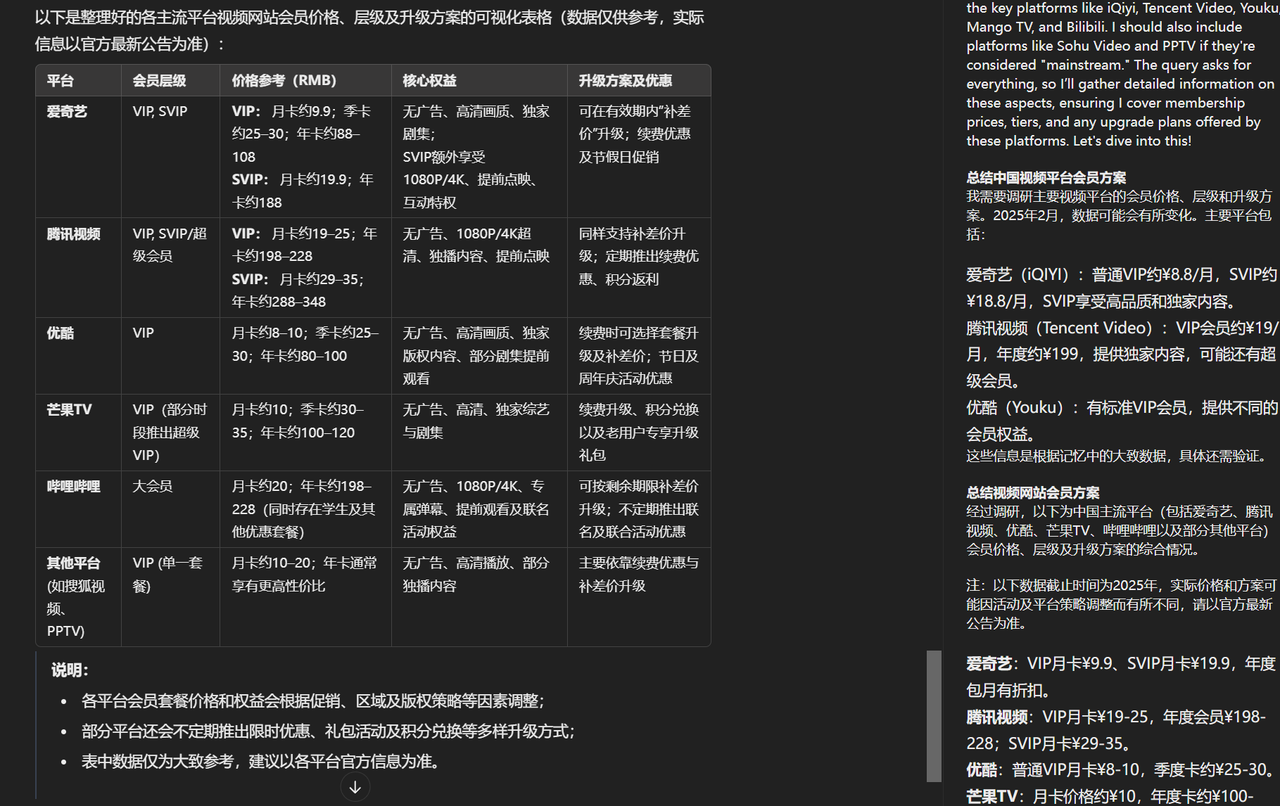The image size is (1280, 806).
Task: Select the 会员层级 column header
Action: pyautogui.click(x=170, y=80)
